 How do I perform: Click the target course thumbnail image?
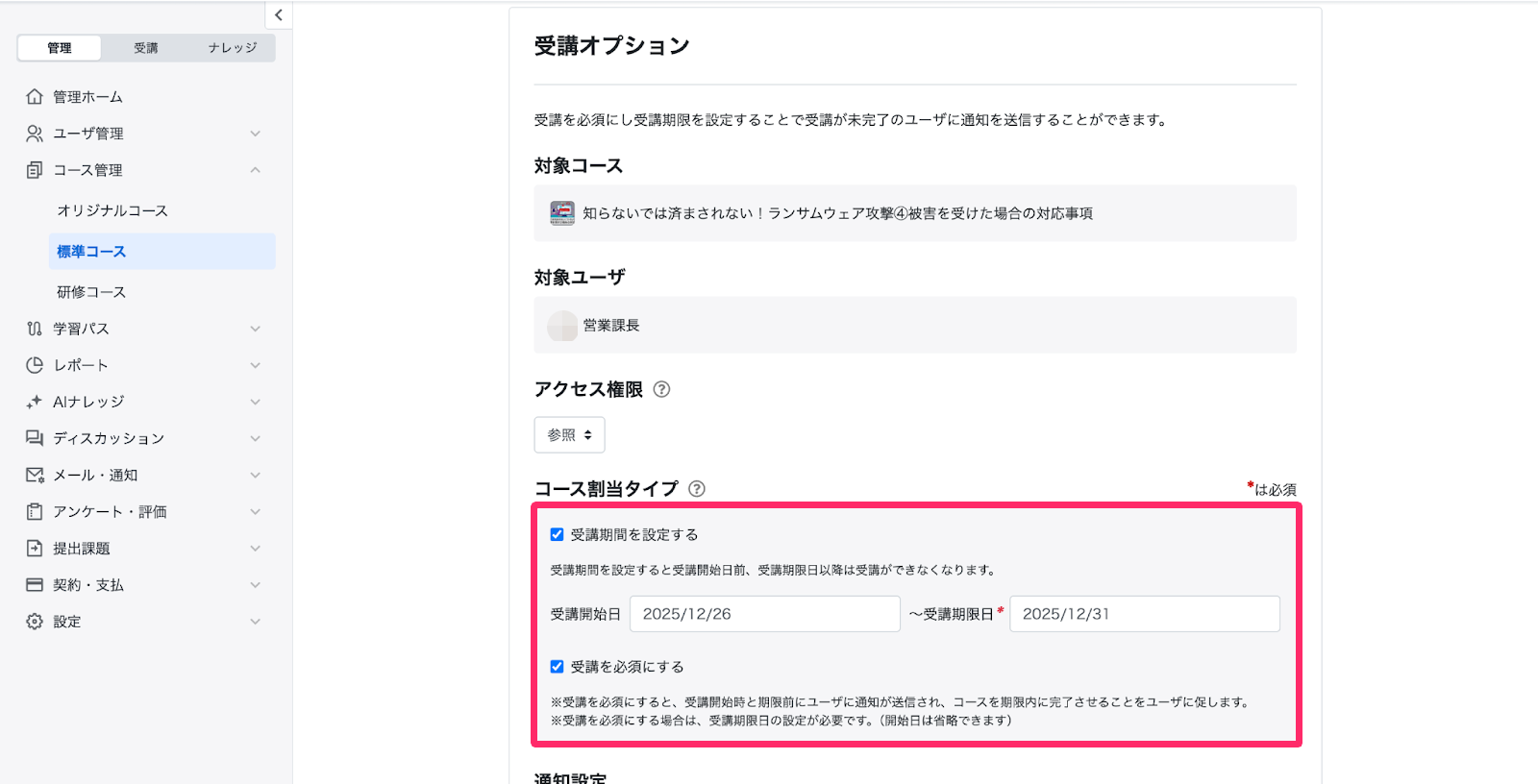[x=562, y=213]
